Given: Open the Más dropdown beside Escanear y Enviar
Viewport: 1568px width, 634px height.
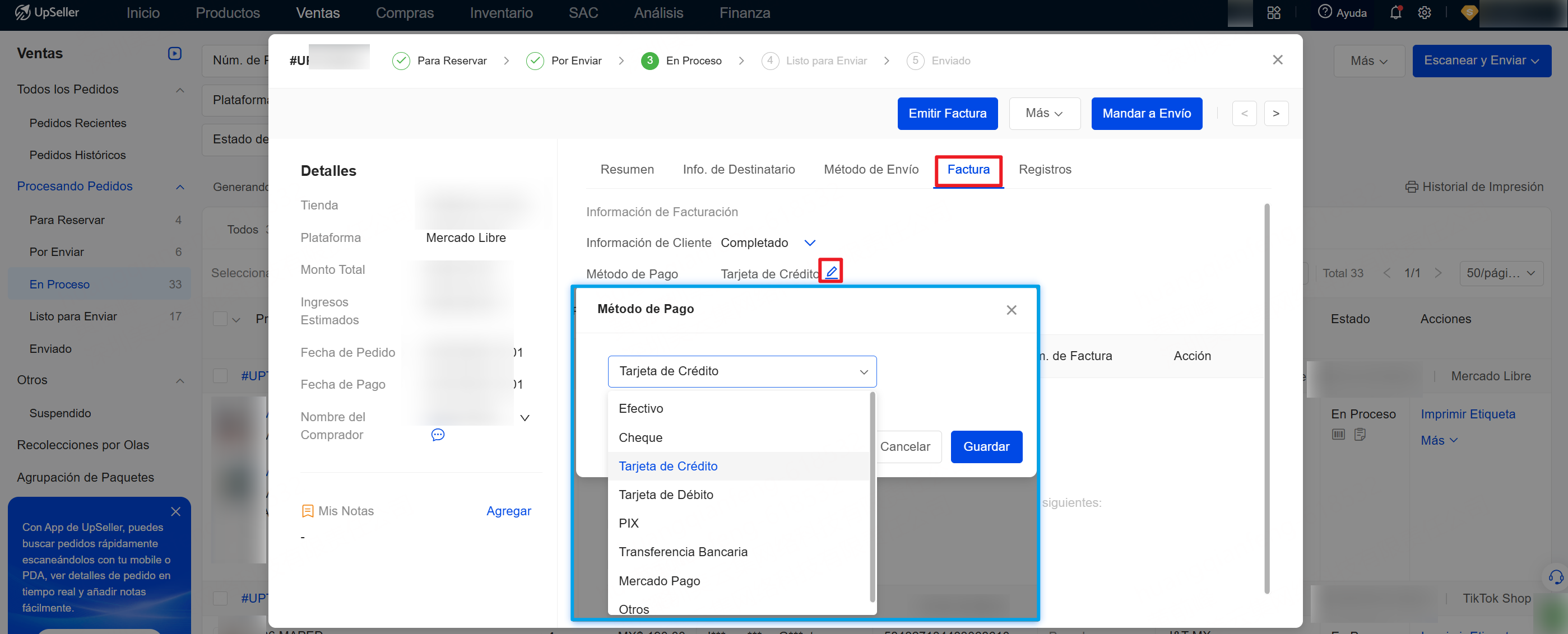Looking at the screenshot, I should pos(1369,61).
